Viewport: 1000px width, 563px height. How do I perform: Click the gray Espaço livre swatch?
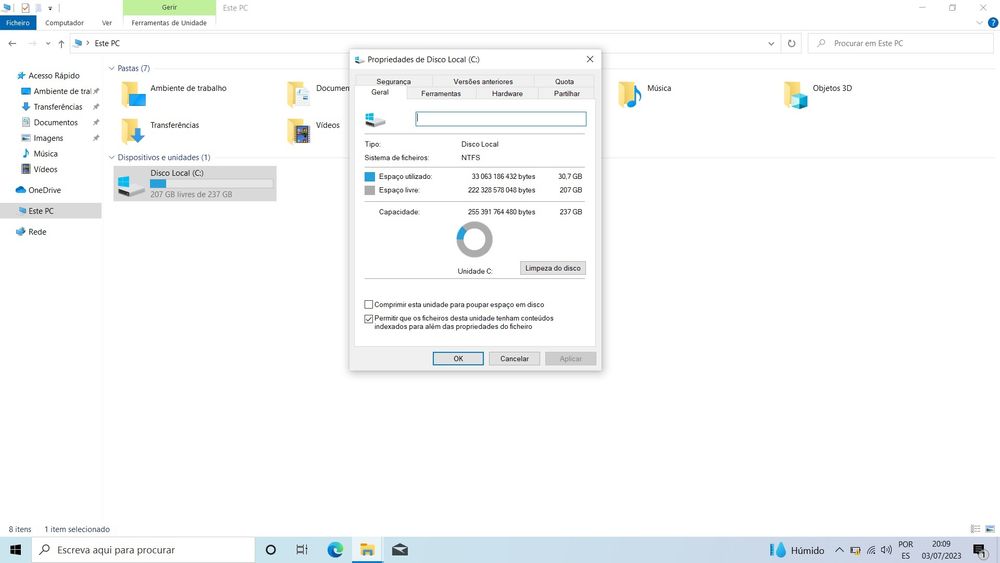[x=369, y=190]
